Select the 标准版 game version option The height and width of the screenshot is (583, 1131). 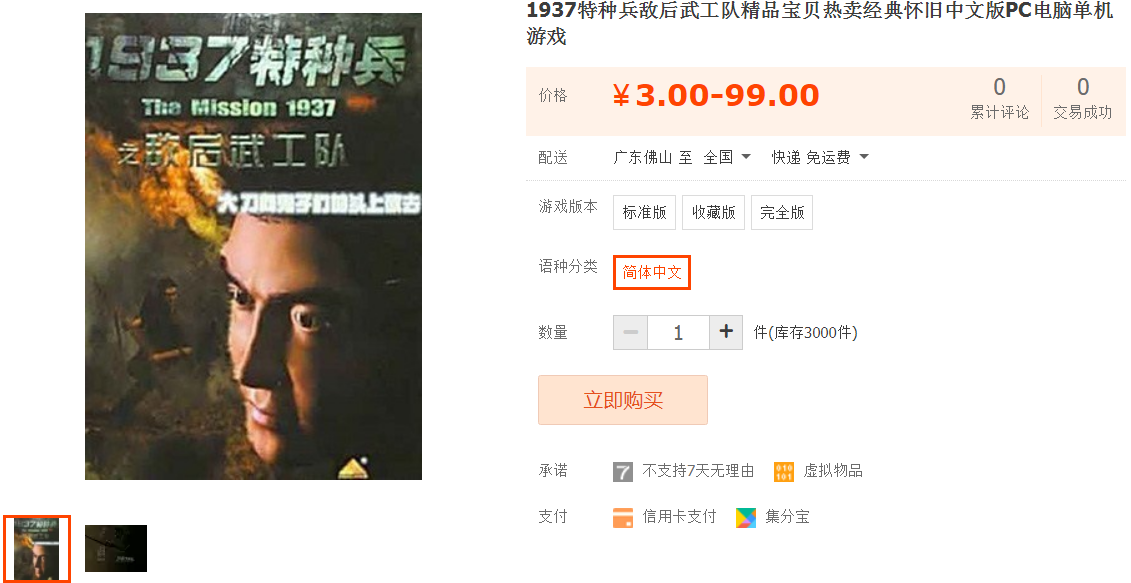(x=644, y=212)
